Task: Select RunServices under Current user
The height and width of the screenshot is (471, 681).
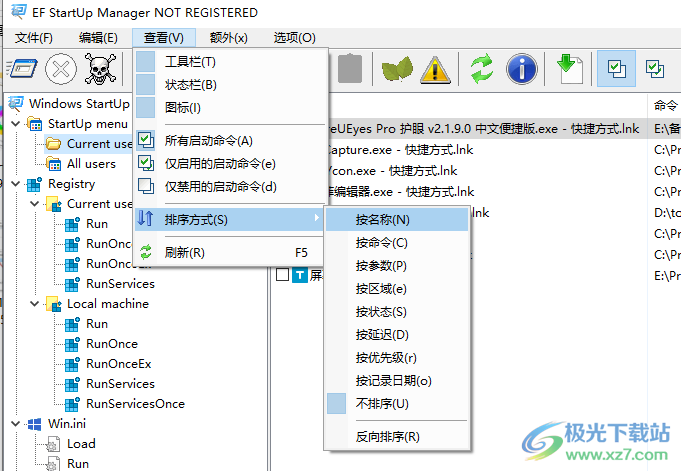Action: click(x=120, y=284)
